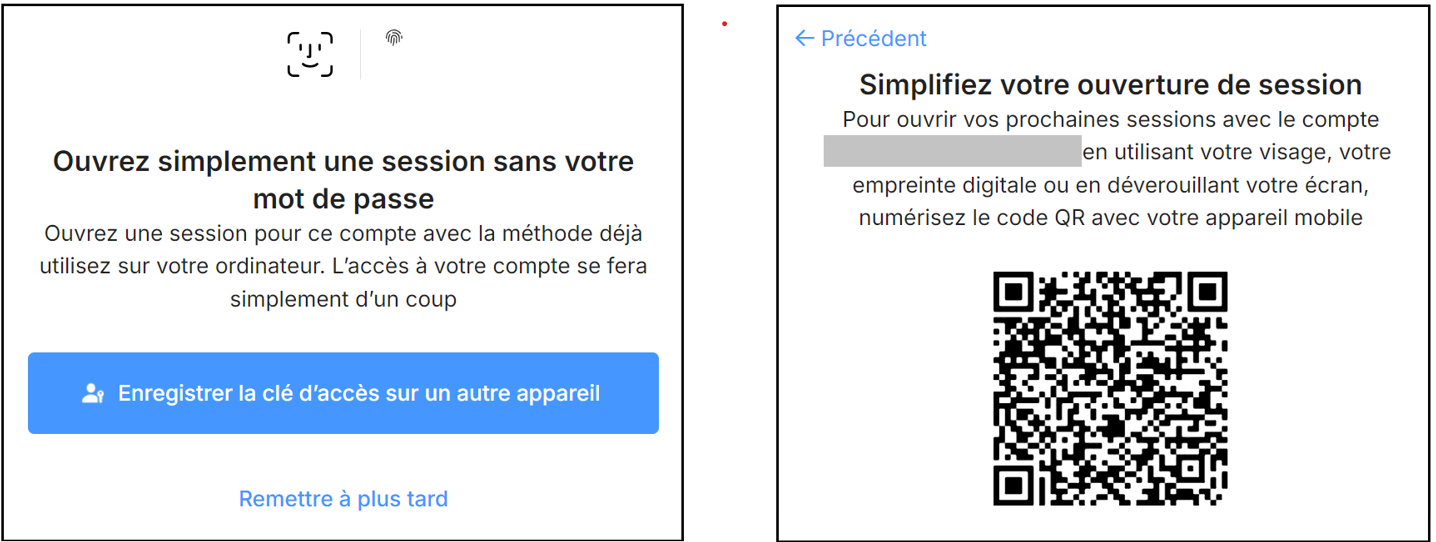Click the small red dot between panels
Viewport: 1436px width, 542px height.
pos(724,23)
